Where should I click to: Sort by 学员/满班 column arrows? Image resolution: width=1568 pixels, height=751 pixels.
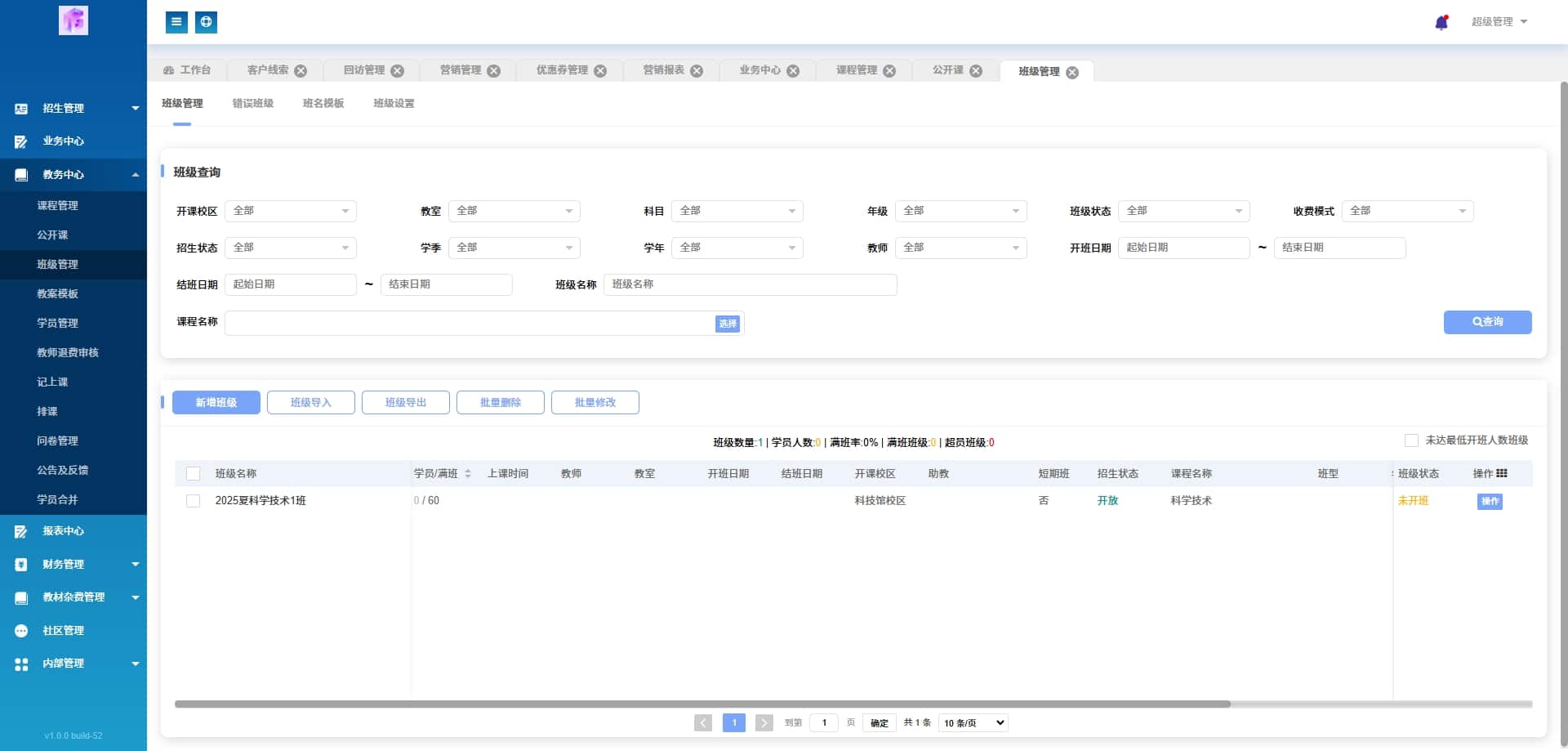coord(468,474)
